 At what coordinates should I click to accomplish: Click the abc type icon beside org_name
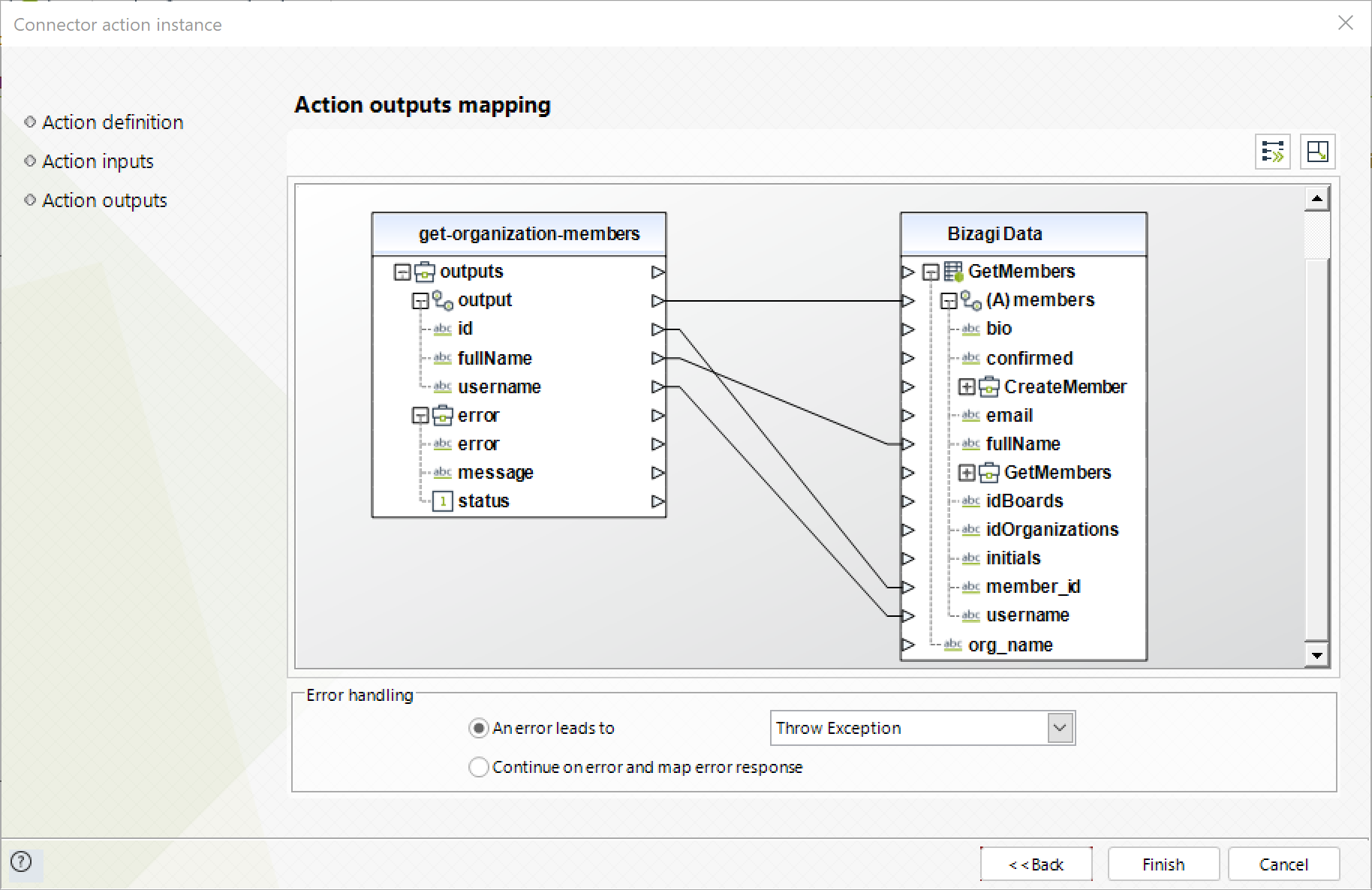953,645
